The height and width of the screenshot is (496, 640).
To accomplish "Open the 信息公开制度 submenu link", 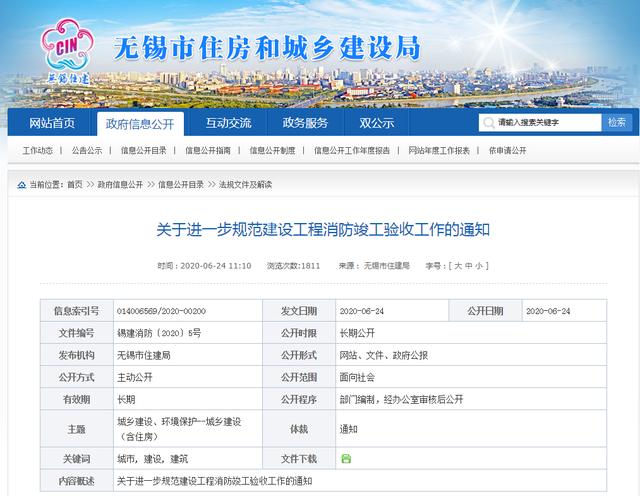I will (x=271, y=151).
